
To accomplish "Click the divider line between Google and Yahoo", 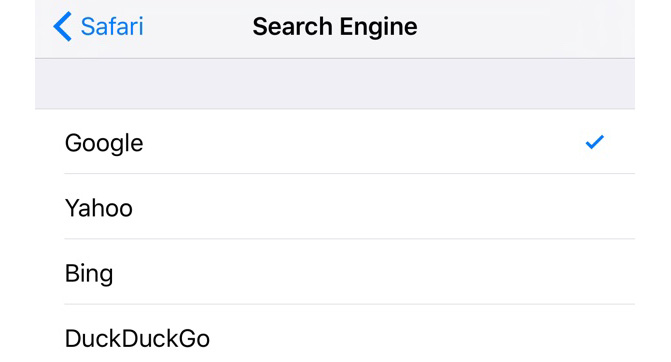I will pos(349,174).
